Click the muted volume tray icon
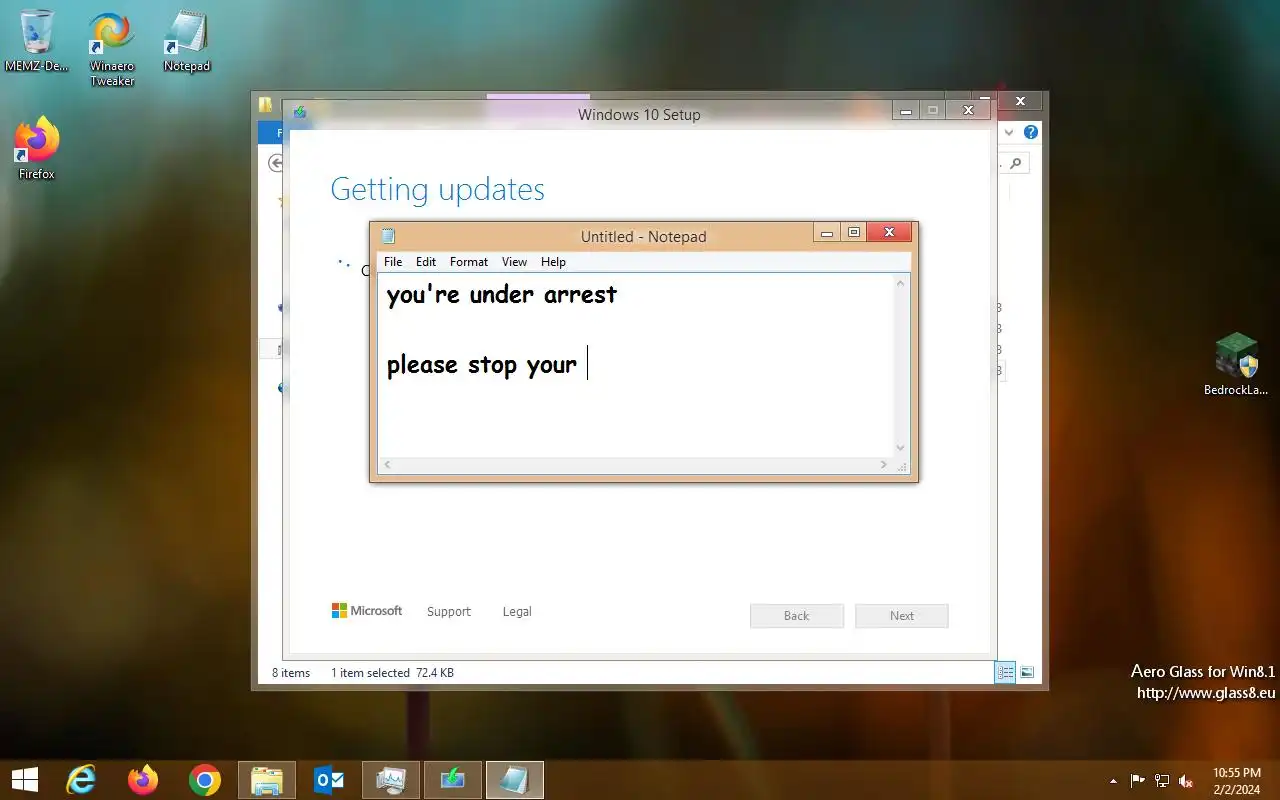Screen dimensions: 1280x800 [x=1186, y=780]
